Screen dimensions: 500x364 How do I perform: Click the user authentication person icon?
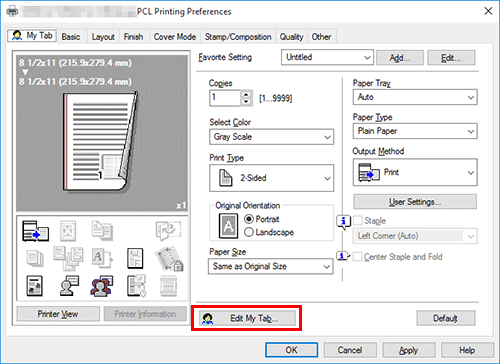click(69, 286)
